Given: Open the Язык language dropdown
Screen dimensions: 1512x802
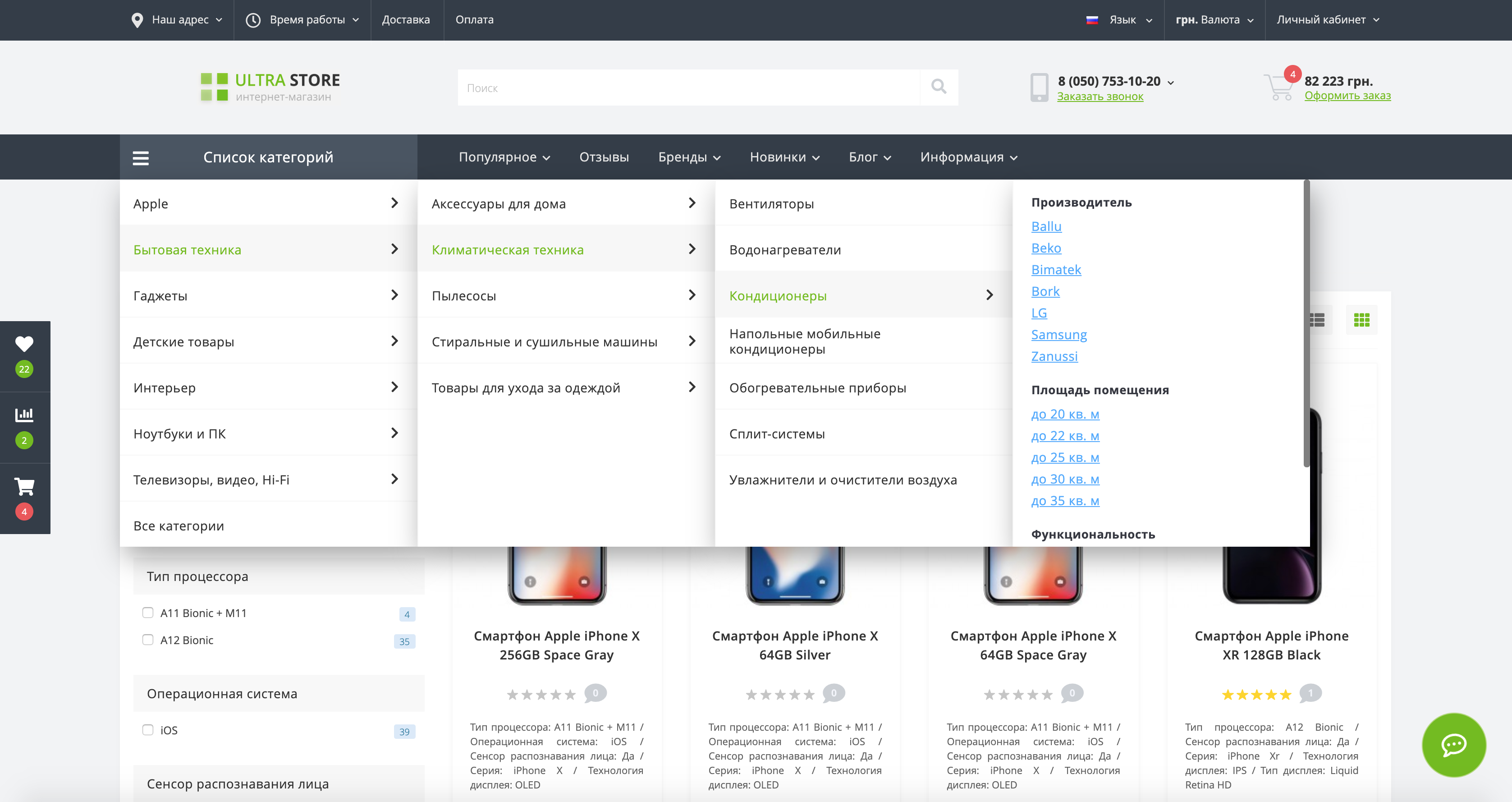Looking at the screenshot, I should (1119, 20).
